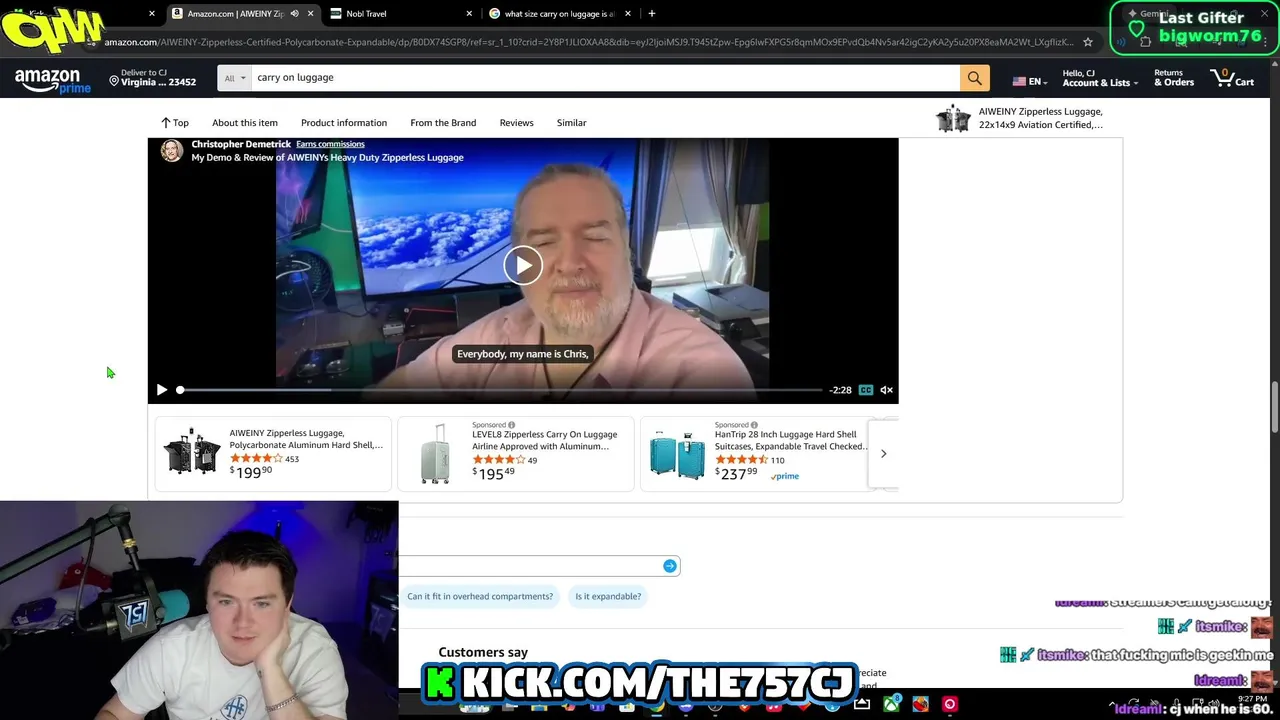Submit question with blue arrow button
The width and height of the screenshot is (1280, 720).
pos(669,566)
